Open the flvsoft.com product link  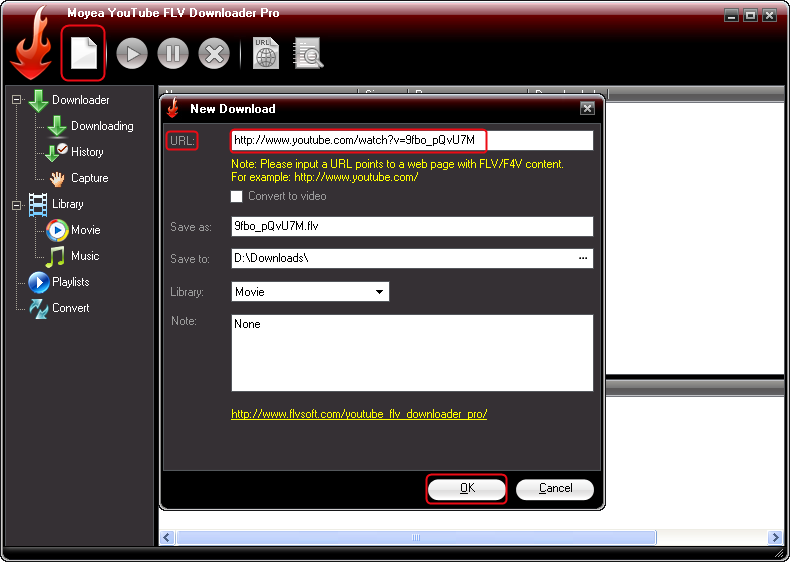pos(359,414)
